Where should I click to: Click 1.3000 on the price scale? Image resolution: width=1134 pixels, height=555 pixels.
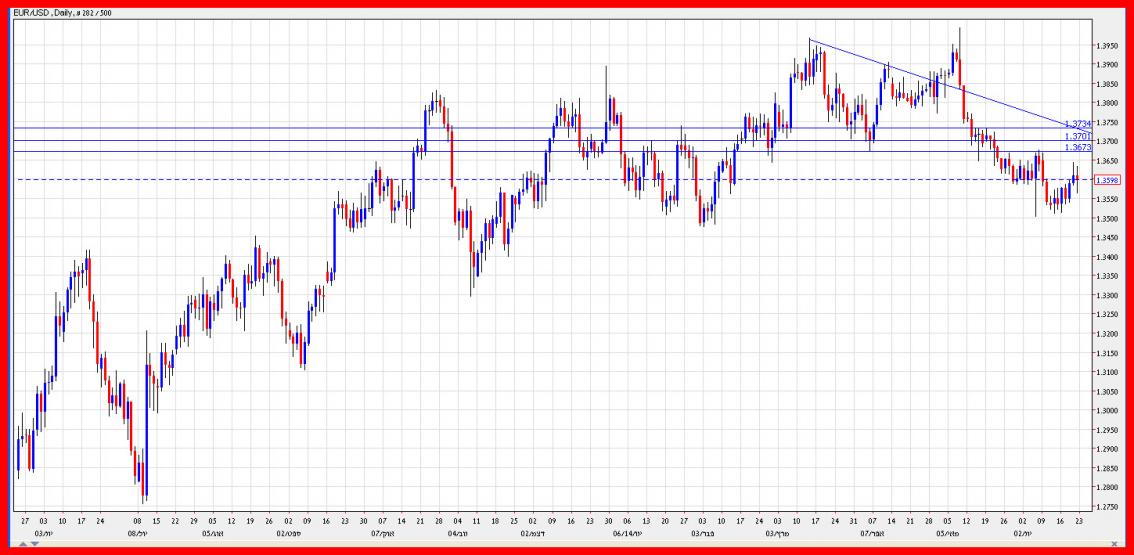[x=1105, y=411]
